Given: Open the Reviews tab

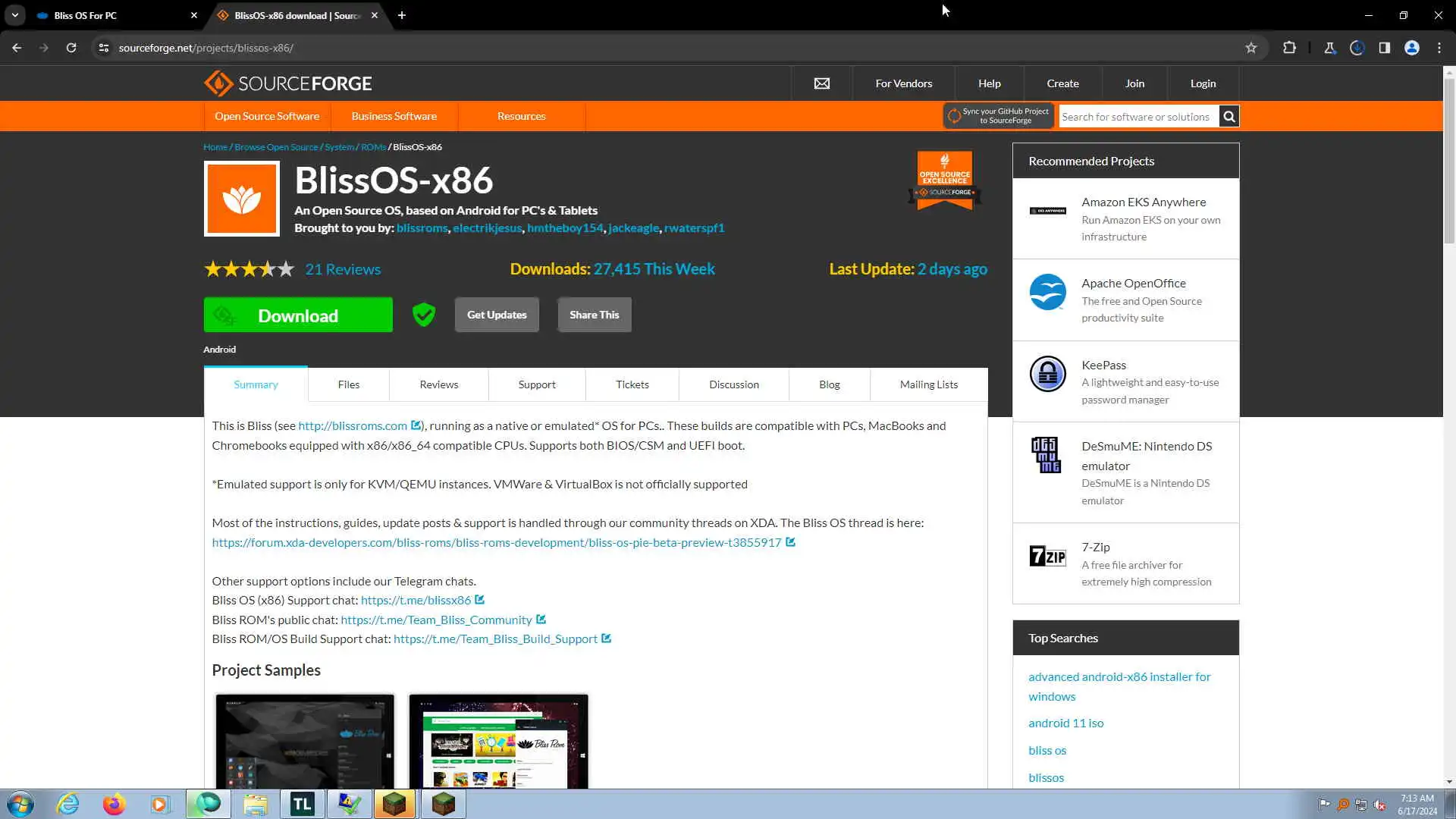Looking at the screenshot, I should point(438,384).
